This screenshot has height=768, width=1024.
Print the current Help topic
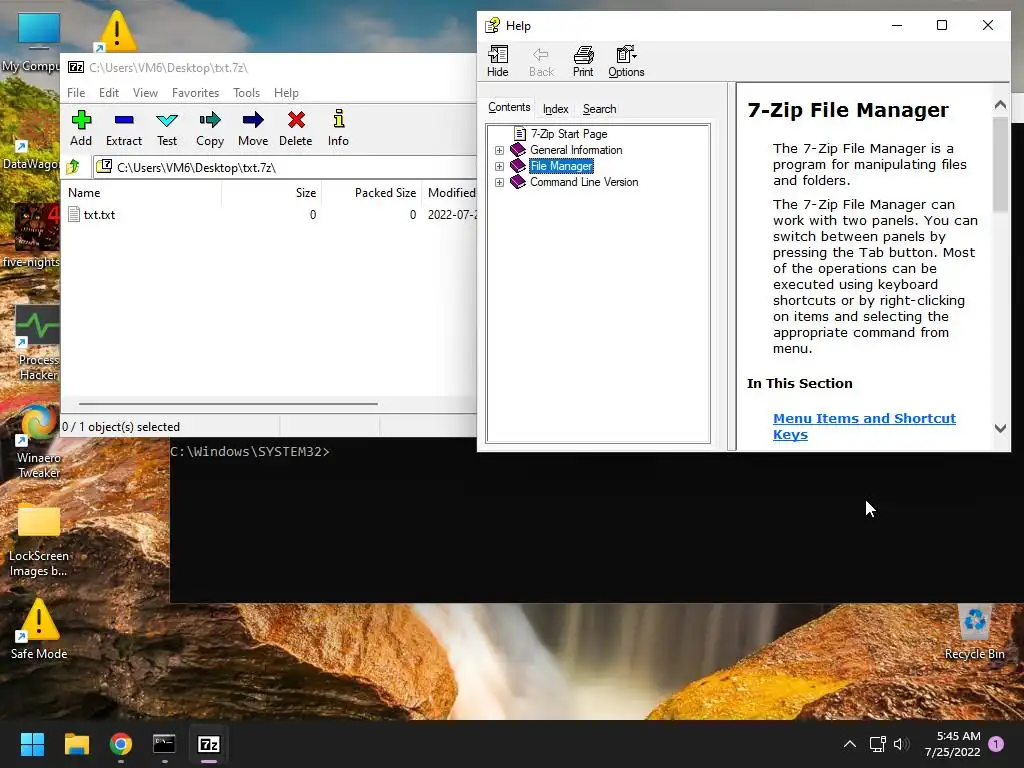point(583,62)
